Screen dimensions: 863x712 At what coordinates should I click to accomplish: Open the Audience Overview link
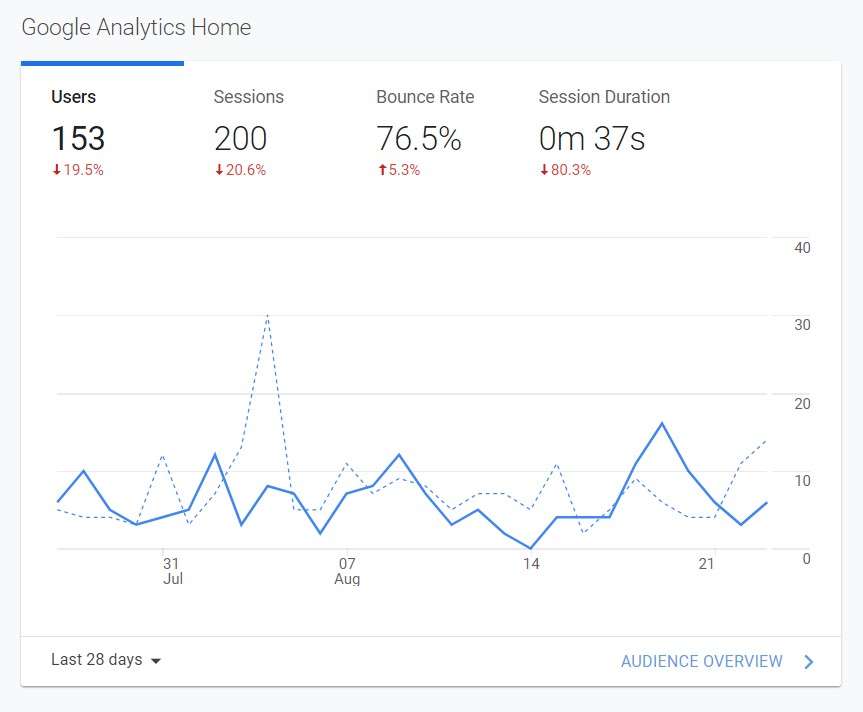701,661
